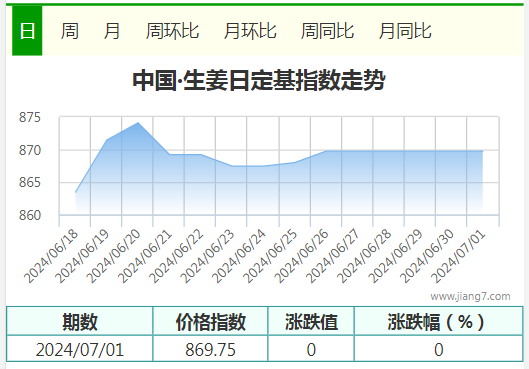
Task: Click the chart peak at 2024/06/20
Action: (138, 122)
